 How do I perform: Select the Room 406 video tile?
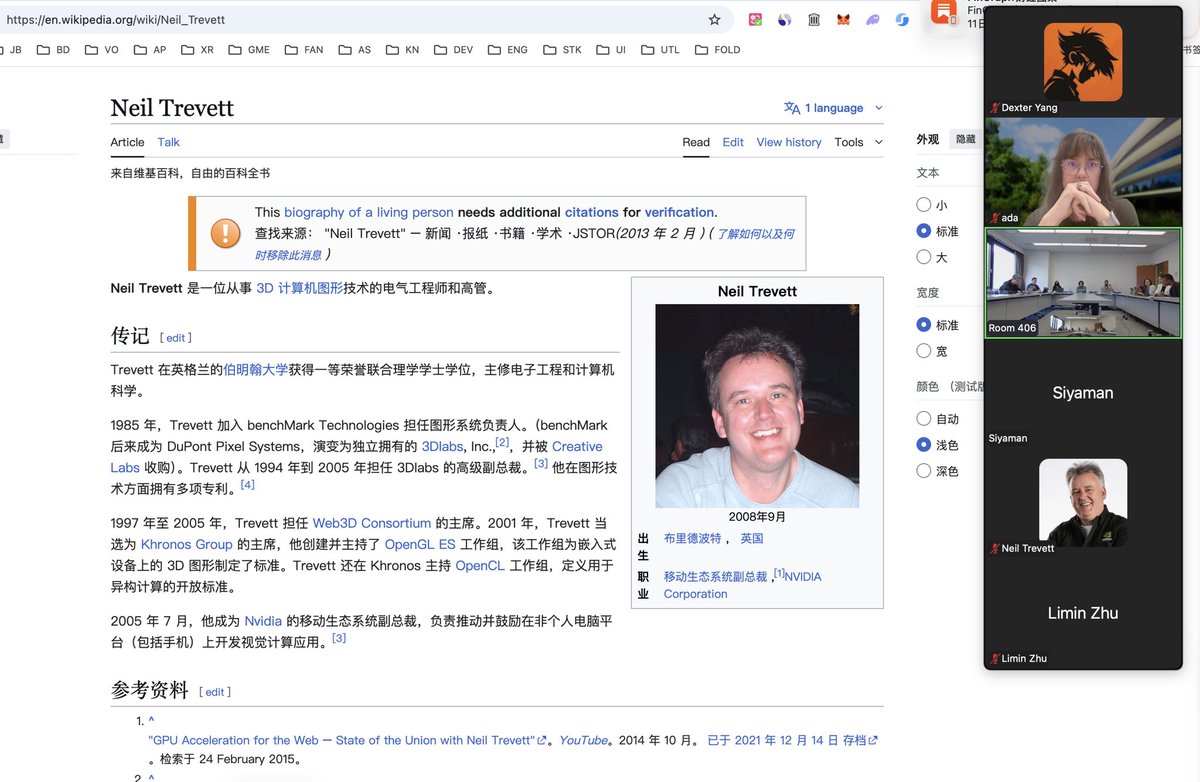(x=1083, y=283)
